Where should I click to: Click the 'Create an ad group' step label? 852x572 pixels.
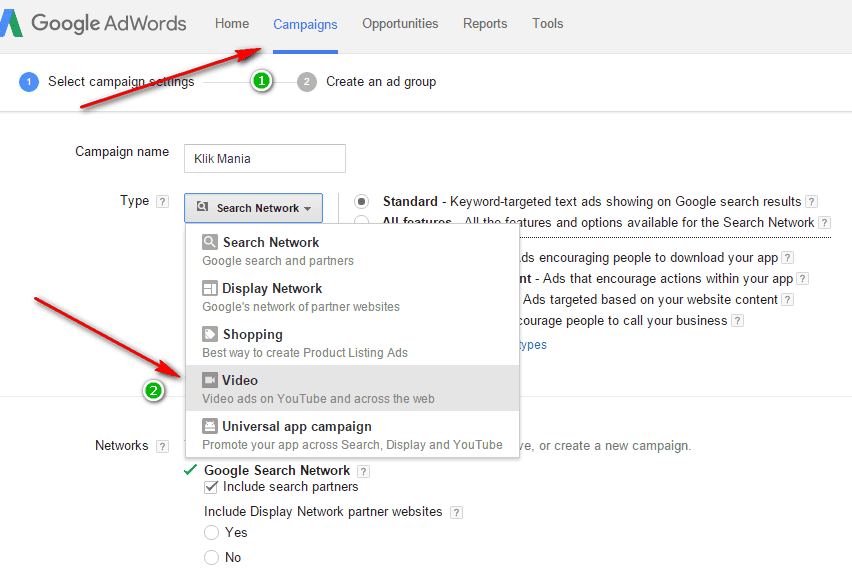click(x=381, y=81)
